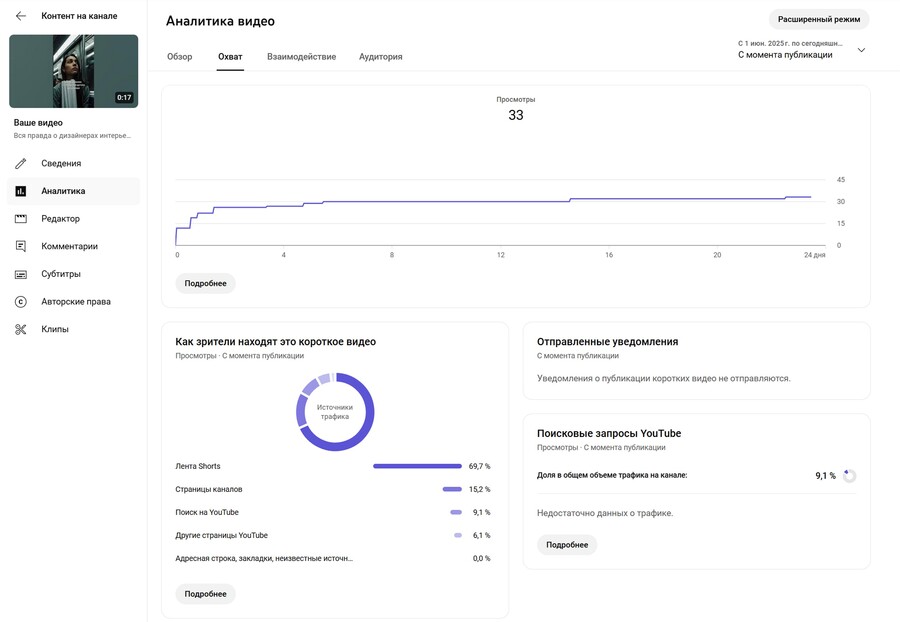Click the 69,7 % bar for Лента Shorts

(417, 466)
